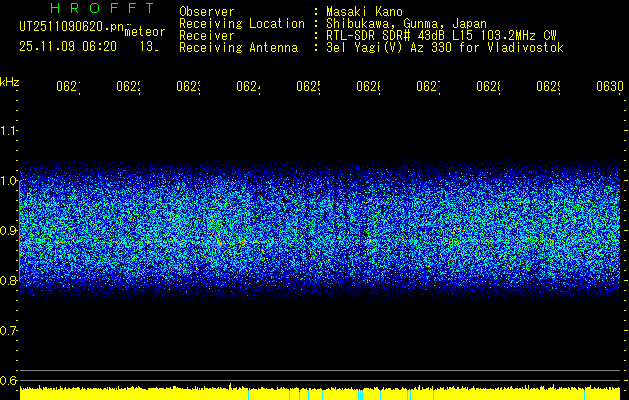Click the 0.6 frequency axis tick

tap(9, 381)
